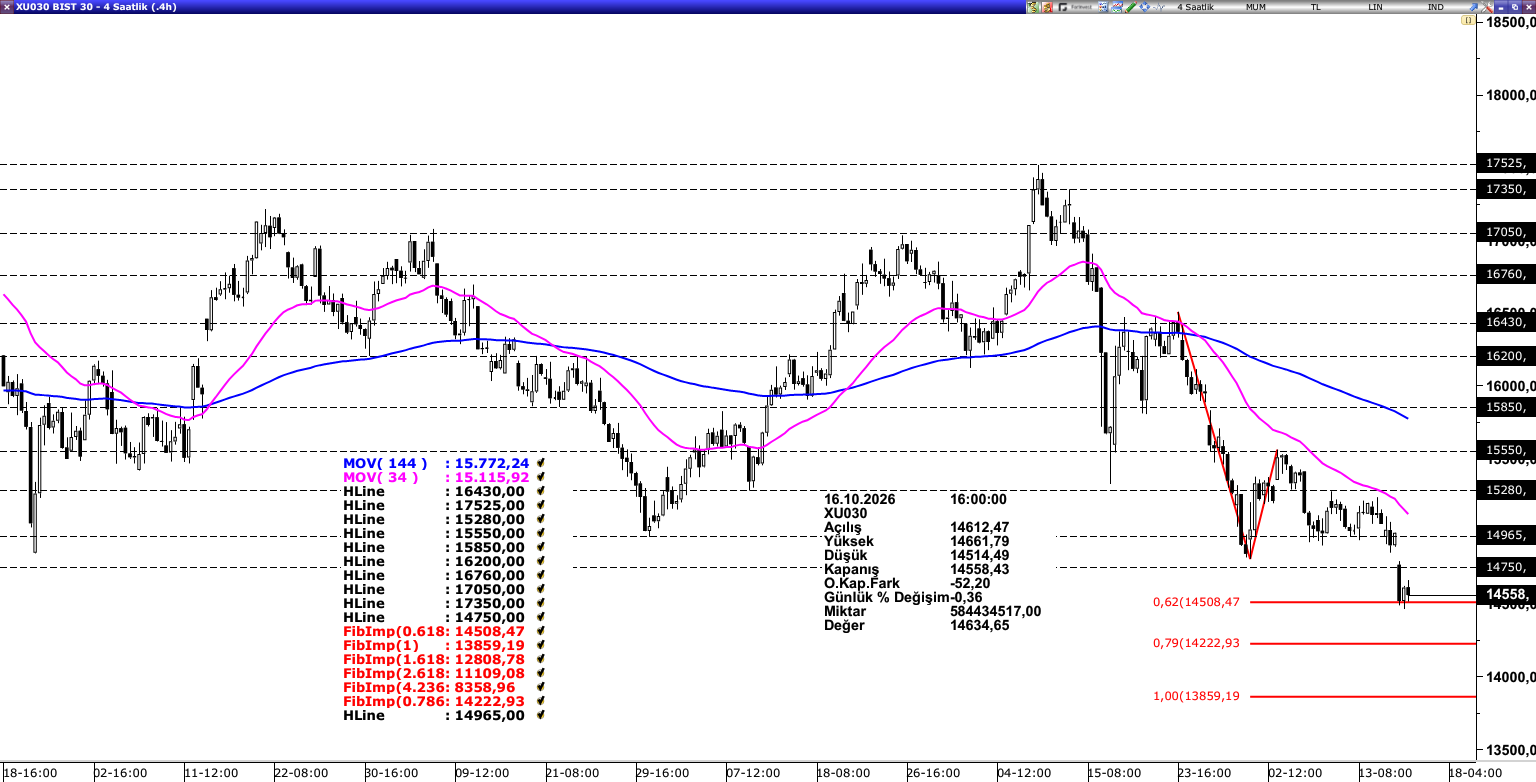Open the TL currency selector
1536x782 pixels.
(1316, 7)
